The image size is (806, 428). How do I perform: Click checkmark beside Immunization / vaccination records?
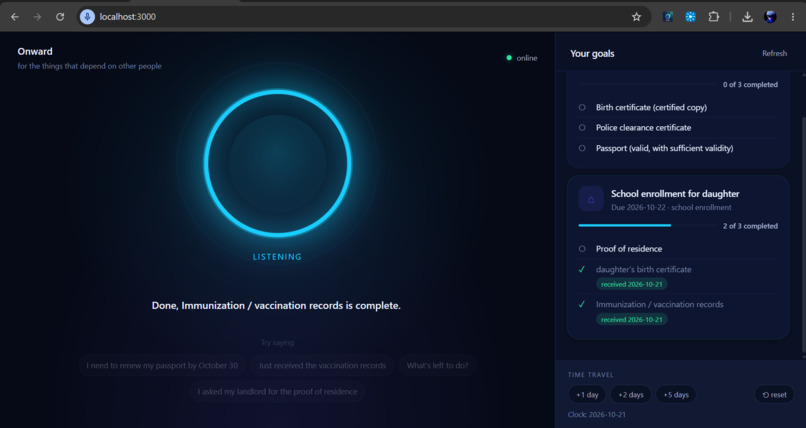[582, 304]
